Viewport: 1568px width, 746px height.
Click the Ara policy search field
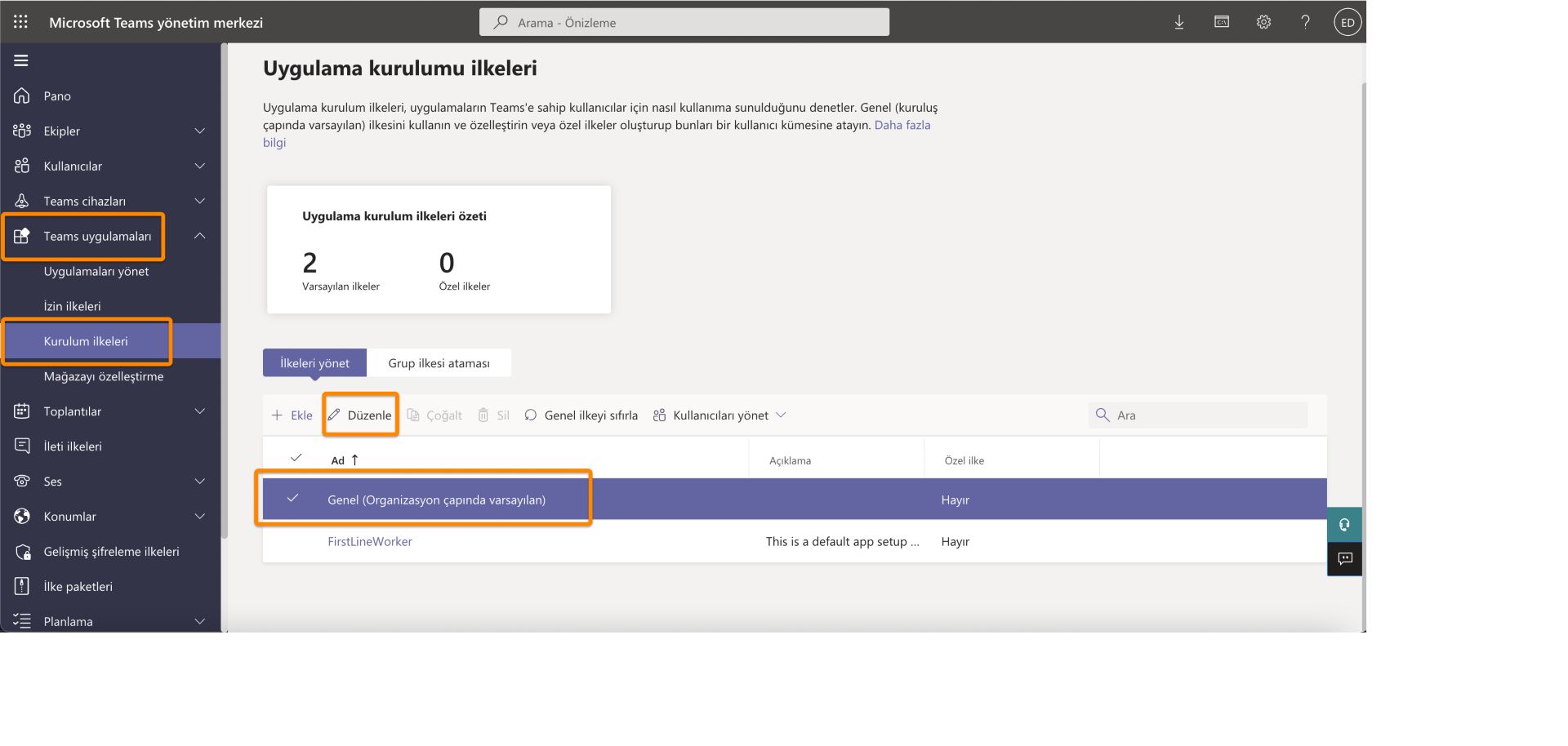click(x=1198, y=415)
